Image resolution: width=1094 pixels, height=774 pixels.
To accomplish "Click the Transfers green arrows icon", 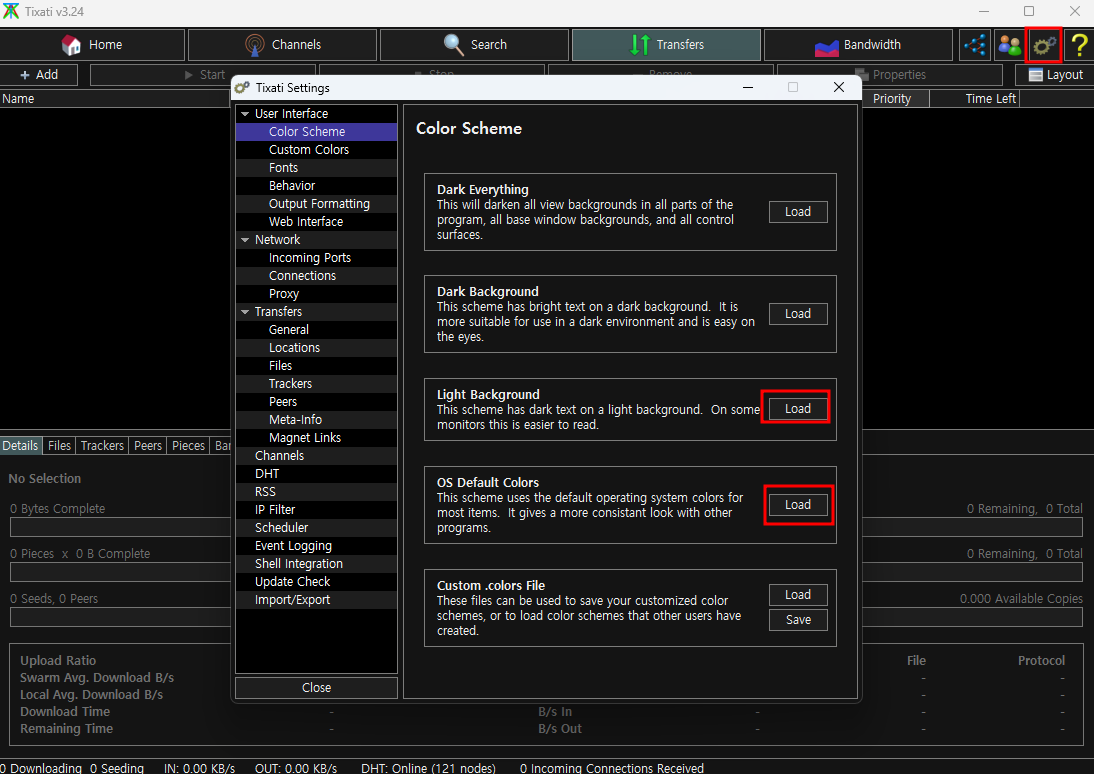I will [640, 45].
